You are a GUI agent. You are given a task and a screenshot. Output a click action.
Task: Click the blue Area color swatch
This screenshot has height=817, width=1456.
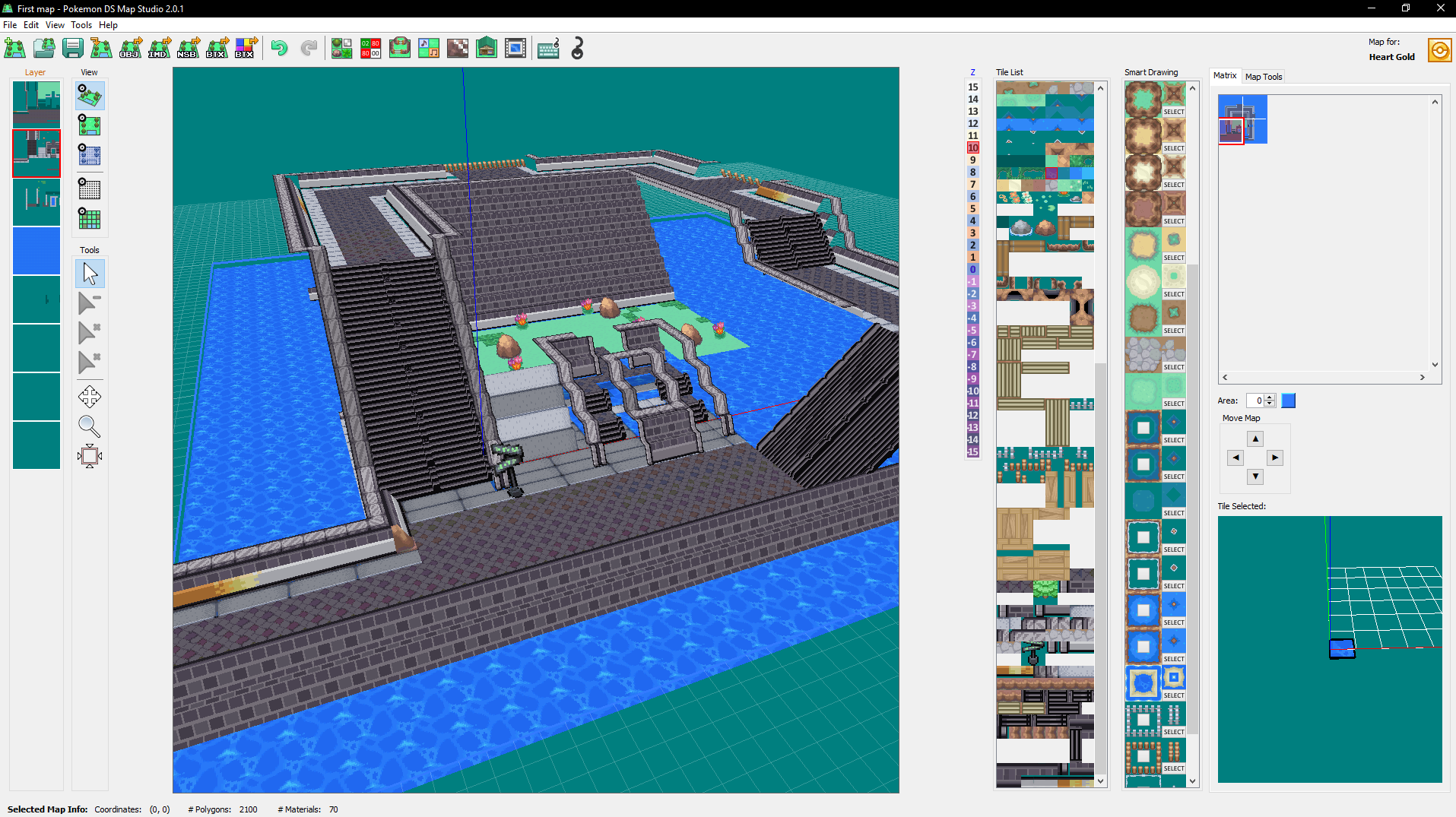point(1288,401)
